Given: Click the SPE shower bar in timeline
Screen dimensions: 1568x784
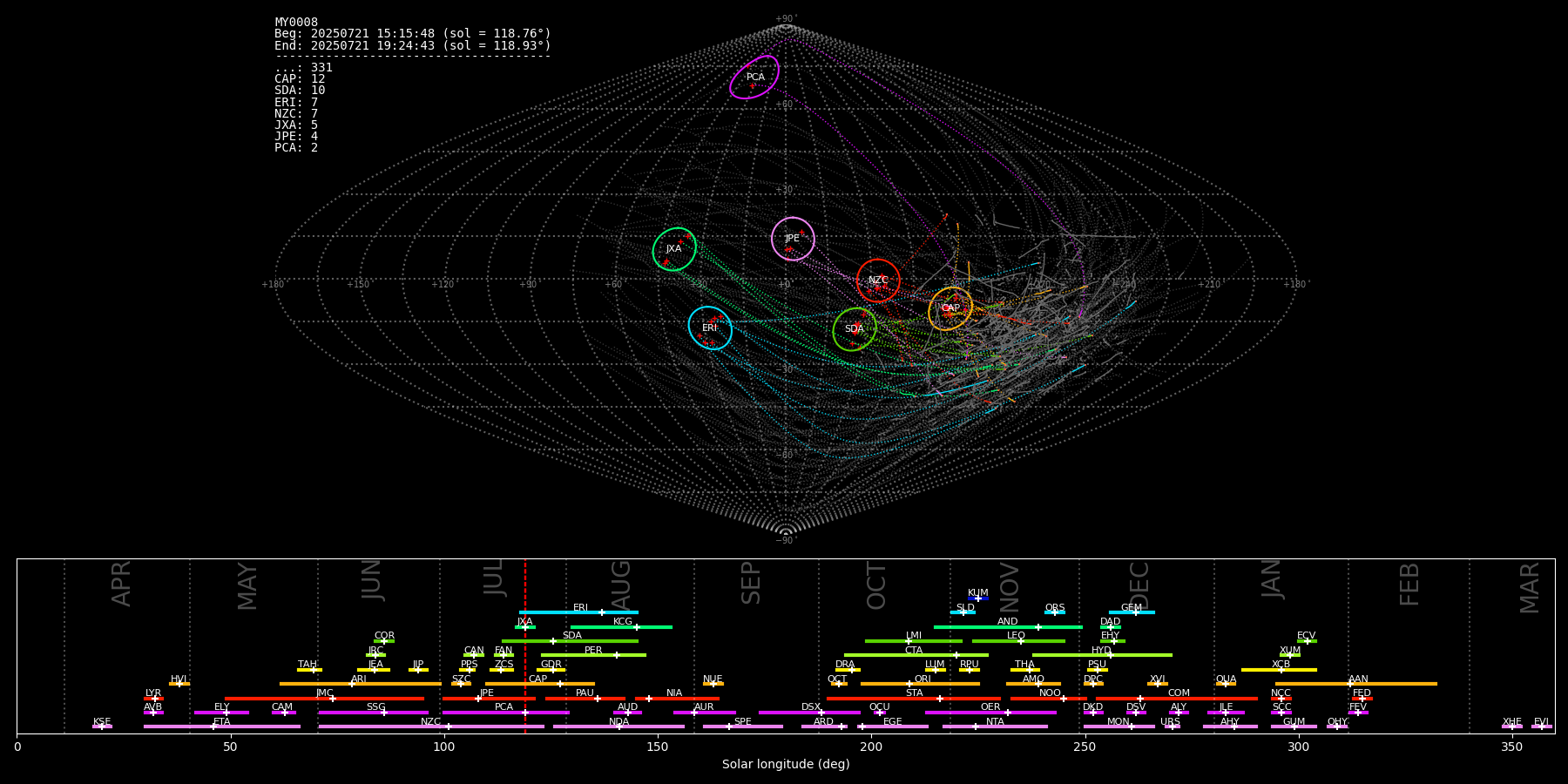Looking at the screenshot, I should tap(742, 727).
